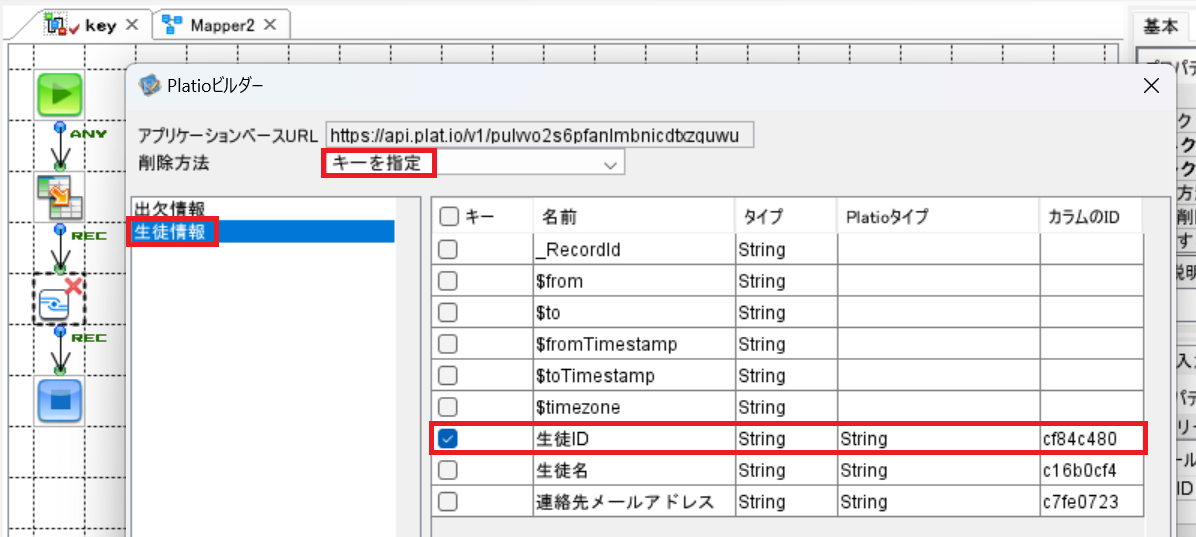The height and width of the screenshot is (537, 1196).
Task: Click the タイプ column header
Action: click(786, 217)
